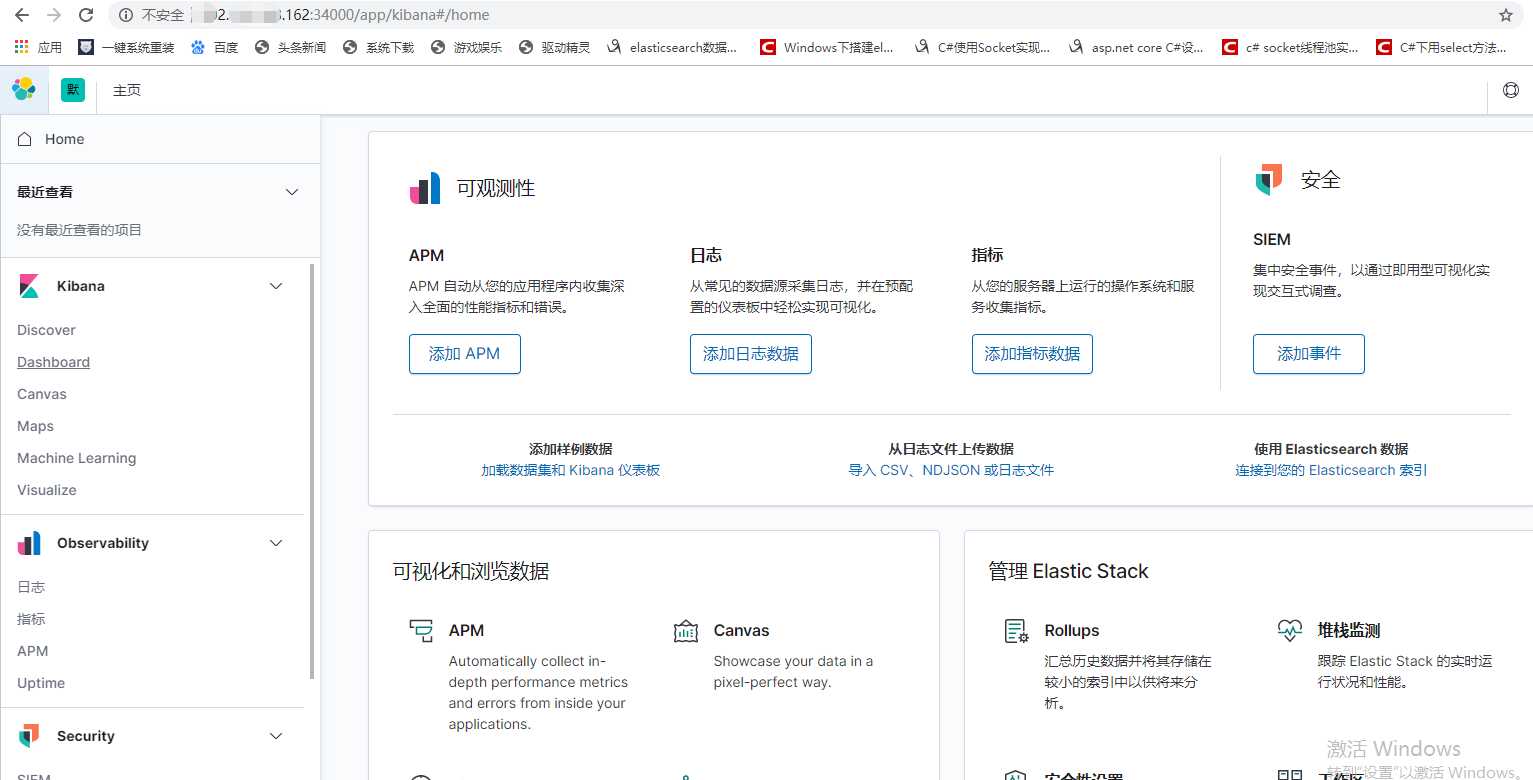Open 指标 in the sidebar
The image size is (1533, 780).
pyautogui.click(x=31, y=619)
